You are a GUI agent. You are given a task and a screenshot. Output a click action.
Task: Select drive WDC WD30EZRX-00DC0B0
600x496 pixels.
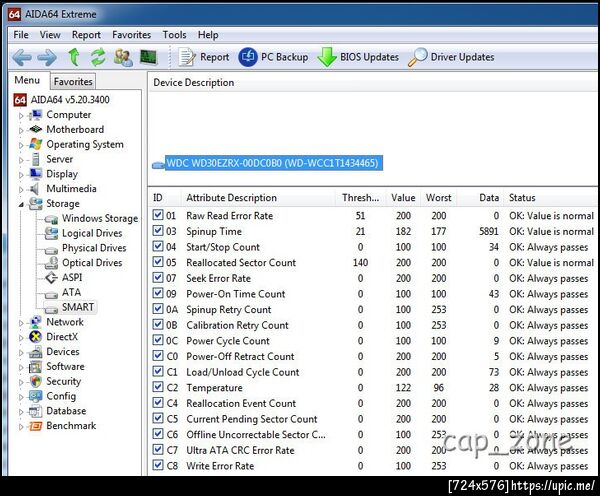[x=273, y=163]
